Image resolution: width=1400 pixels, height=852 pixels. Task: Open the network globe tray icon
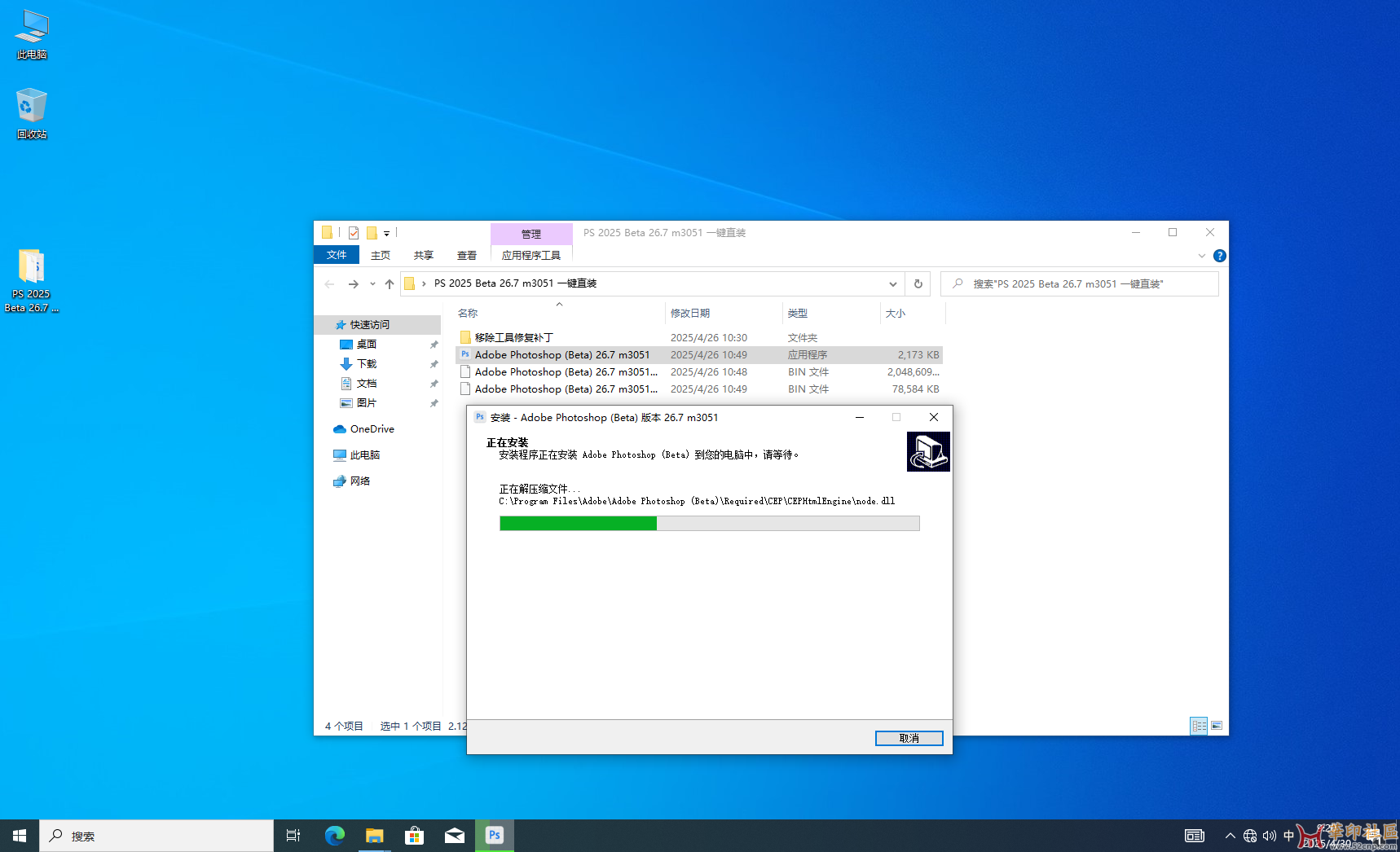(1250, 836)
